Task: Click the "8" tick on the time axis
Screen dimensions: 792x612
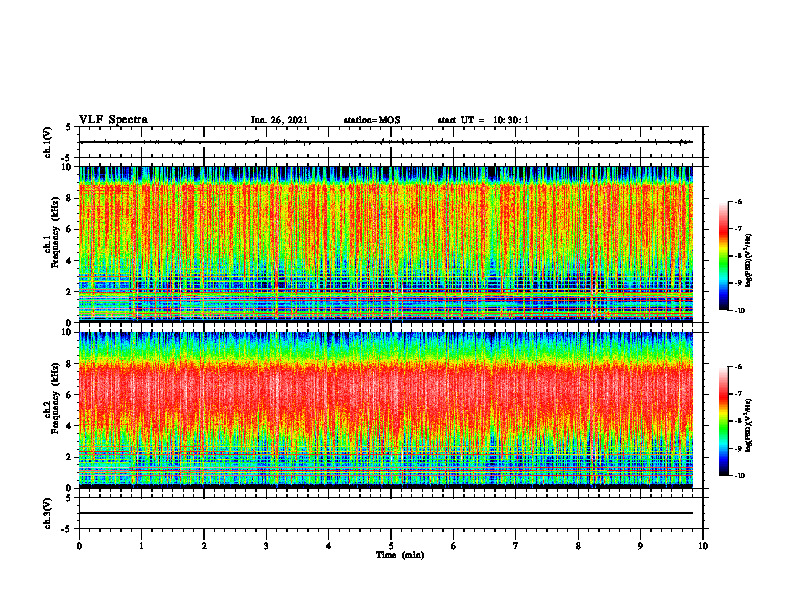Action: [578, 546]
